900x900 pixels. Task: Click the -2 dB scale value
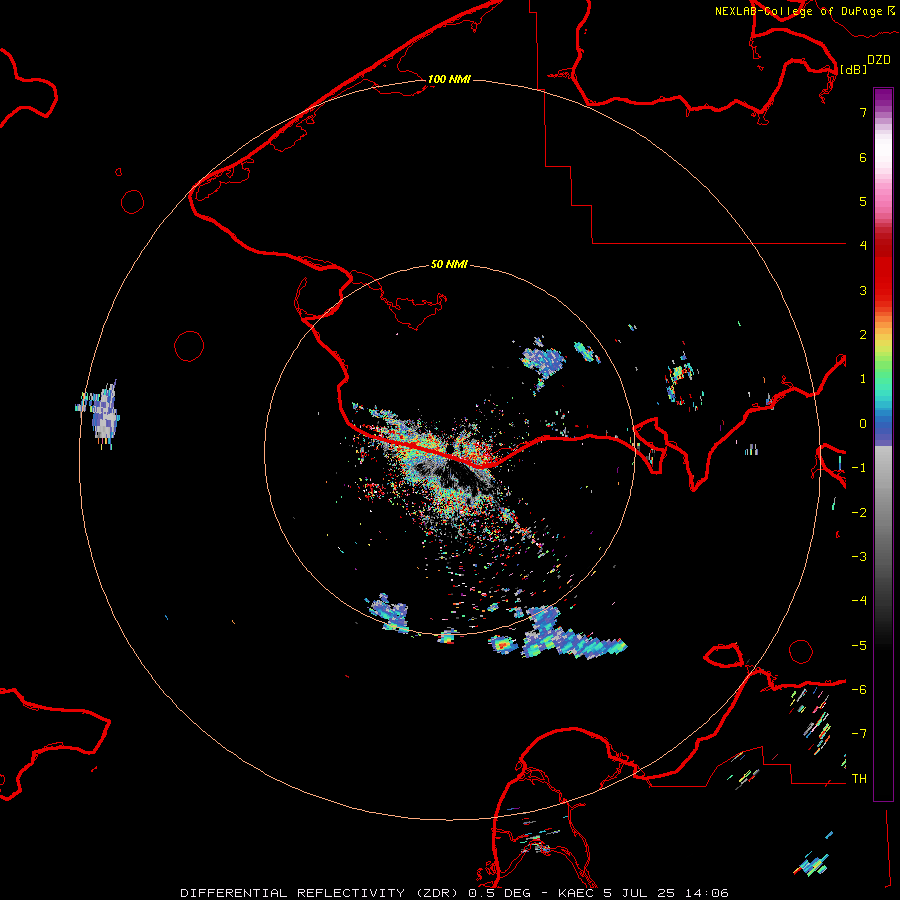pos(859,513)
